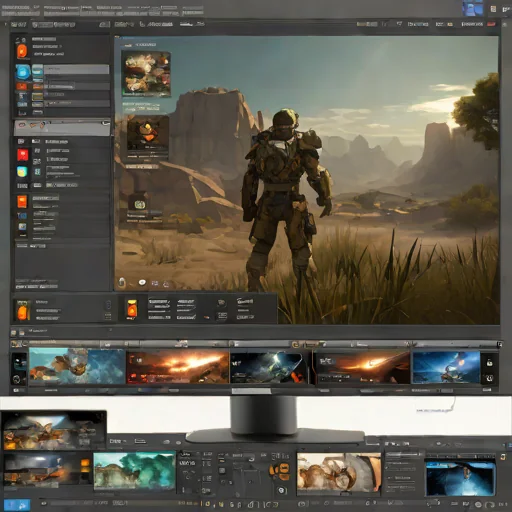Click the light gray timeline scrollbar handle
Viewport: 512px width, 512px height.
pos(251,391)
